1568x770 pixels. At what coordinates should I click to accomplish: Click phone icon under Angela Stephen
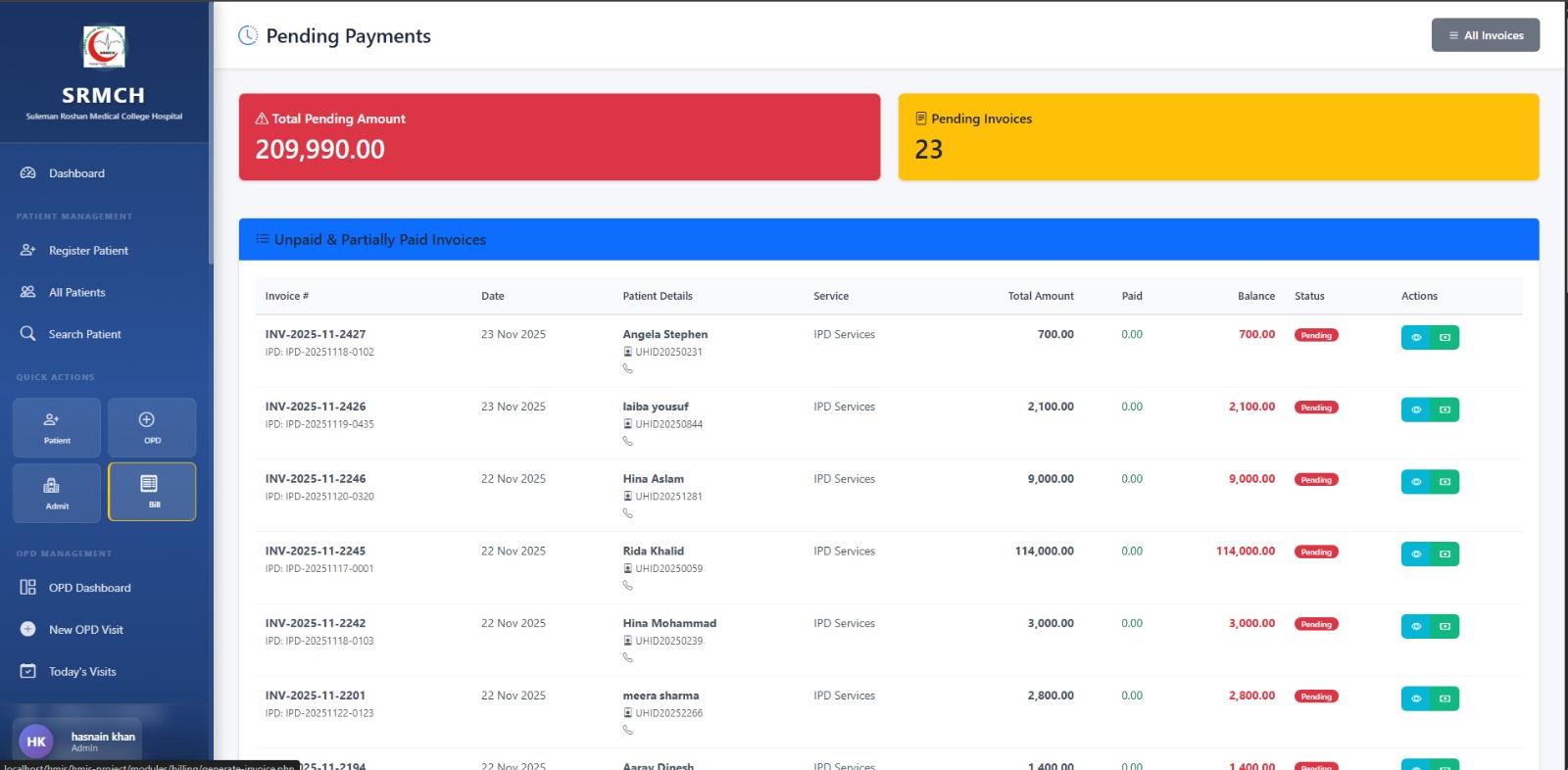point(627,369)
